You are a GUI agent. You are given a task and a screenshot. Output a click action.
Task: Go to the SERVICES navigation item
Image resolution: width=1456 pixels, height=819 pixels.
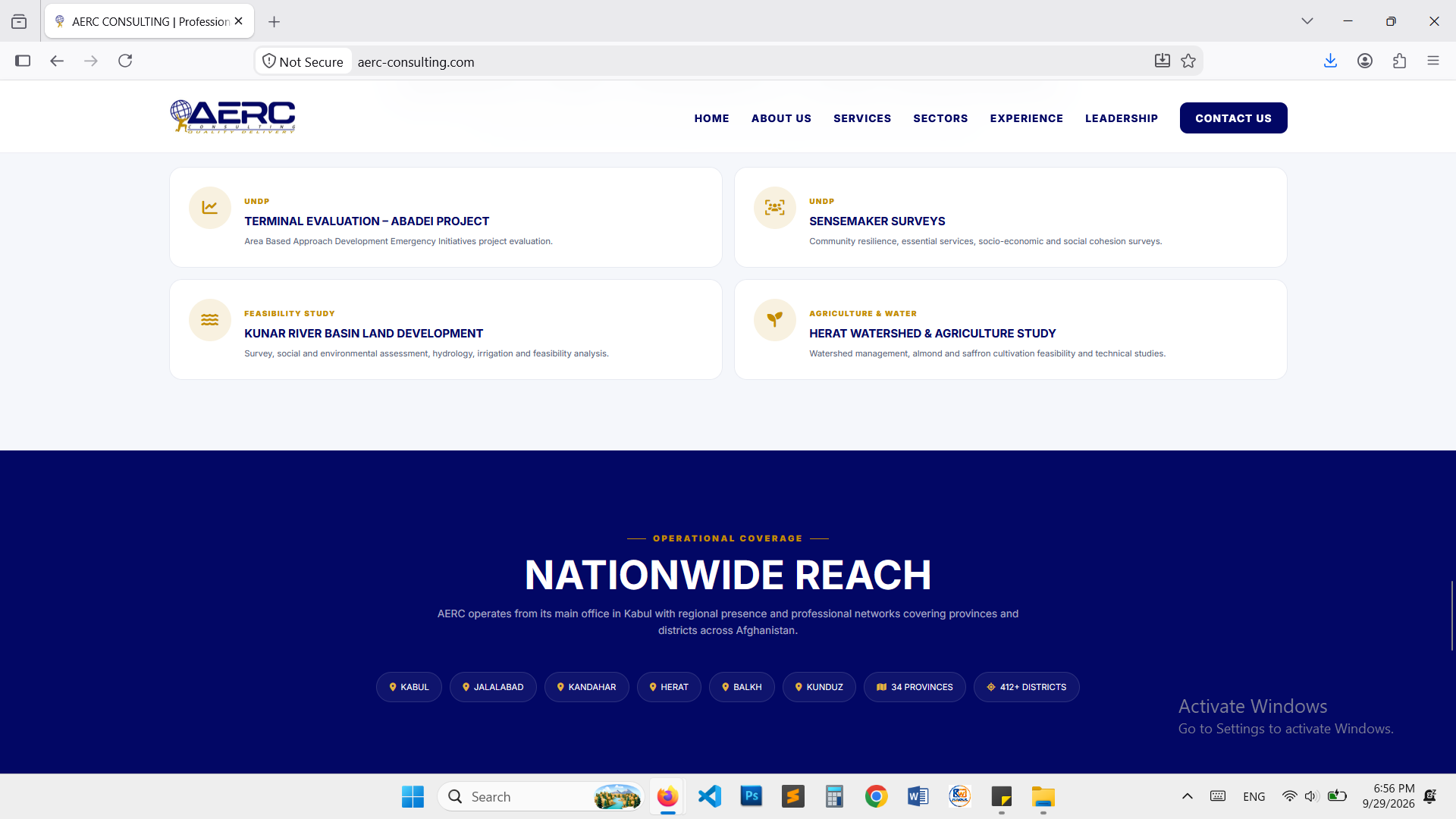click(x=862, y=118)
